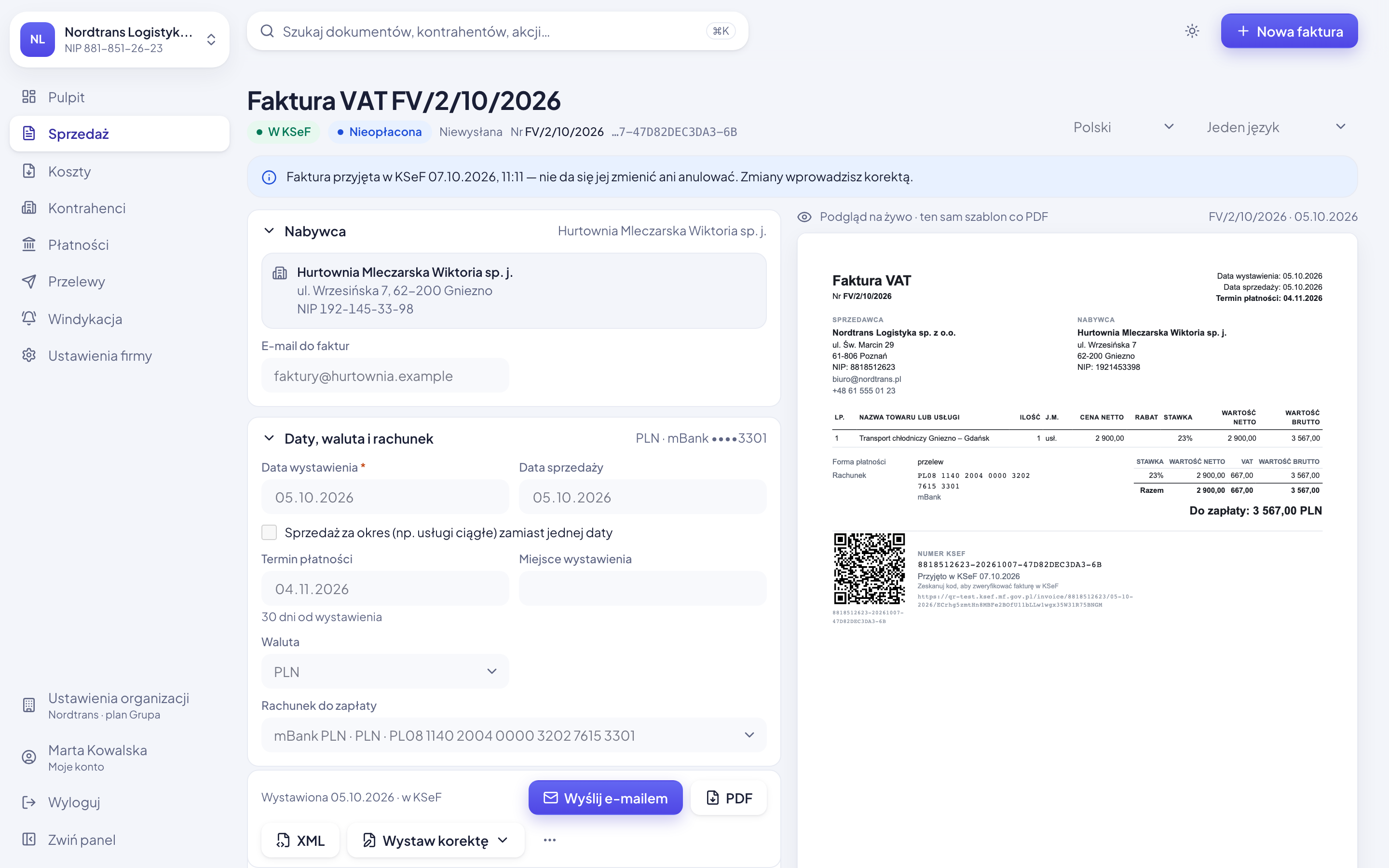Image resolution: width=1389 pixels, height=868 pixels.
Task: Click the Marta Kowalska account icon
Action: click(x=29, y=757)
